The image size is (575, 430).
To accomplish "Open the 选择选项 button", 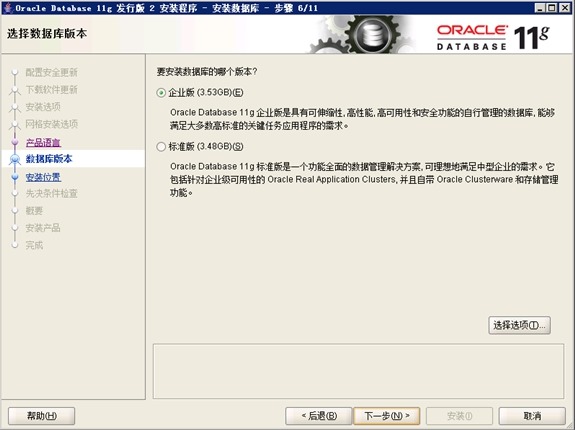I will (x=519, y=325).
